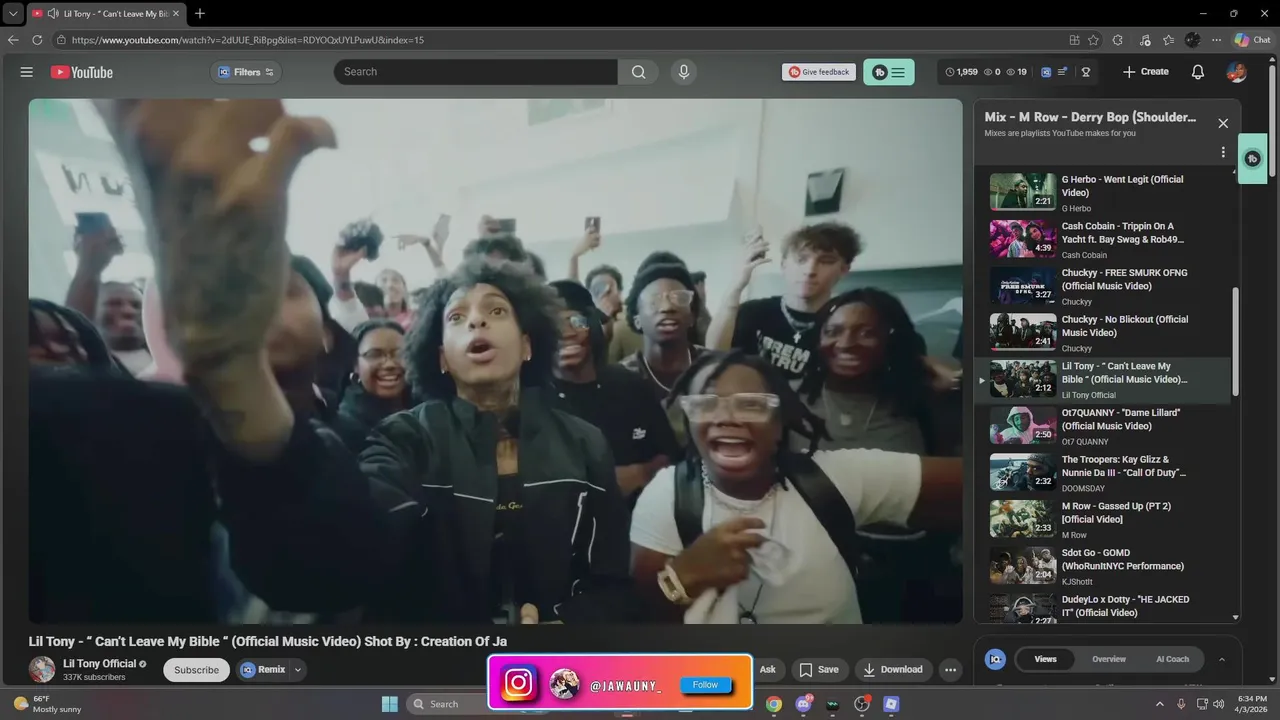Go to the YouTube home logo
The height and width of the screenshot is (720, 1280).
click(x=82, y=72)
